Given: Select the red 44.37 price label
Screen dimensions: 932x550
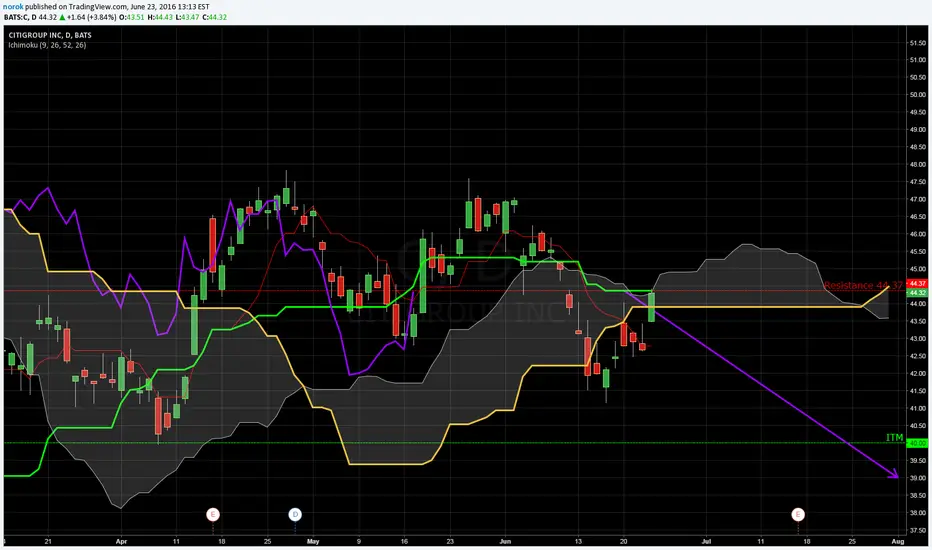Looking at the screenshot, I should (918, 284).
